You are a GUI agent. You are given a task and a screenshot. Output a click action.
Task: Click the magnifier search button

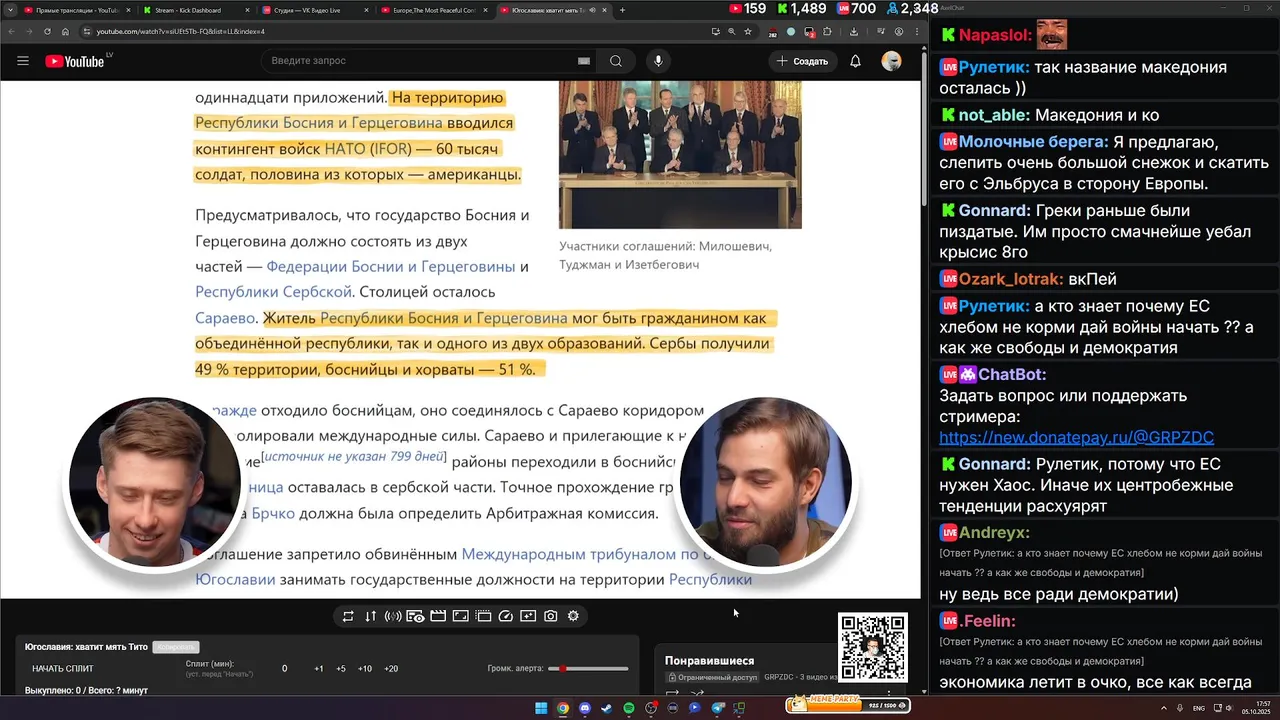point(616,61)
